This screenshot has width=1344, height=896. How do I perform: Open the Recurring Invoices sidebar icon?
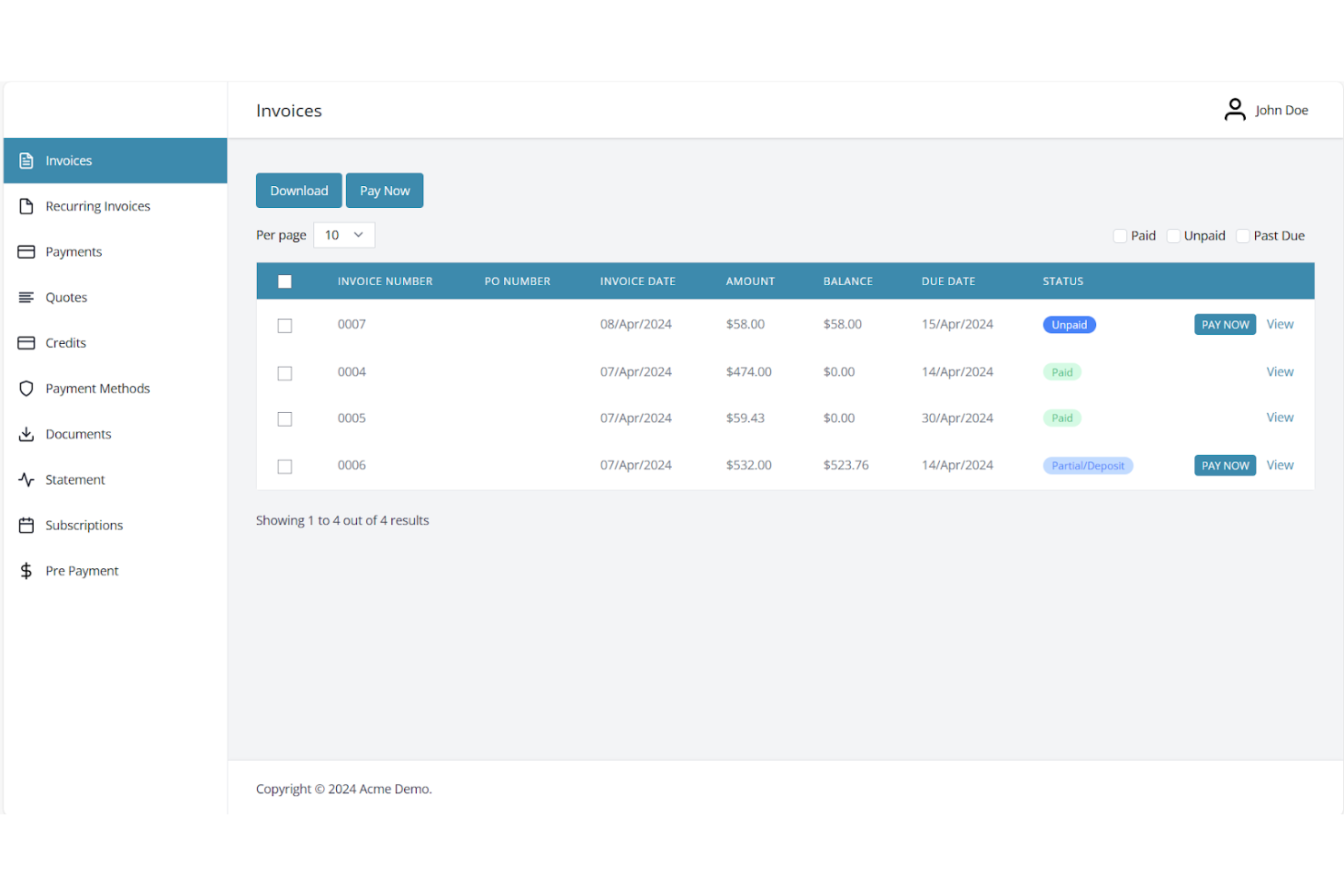pos(26,206)
